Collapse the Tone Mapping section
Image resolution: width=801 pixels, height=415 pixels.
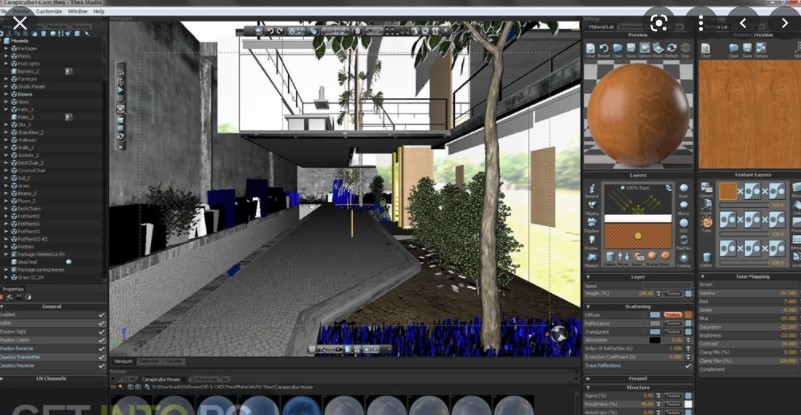701,276
